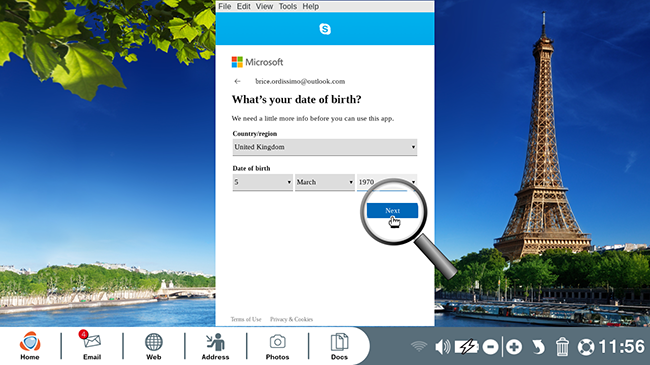Open the Address book icon

click(215, 346)
